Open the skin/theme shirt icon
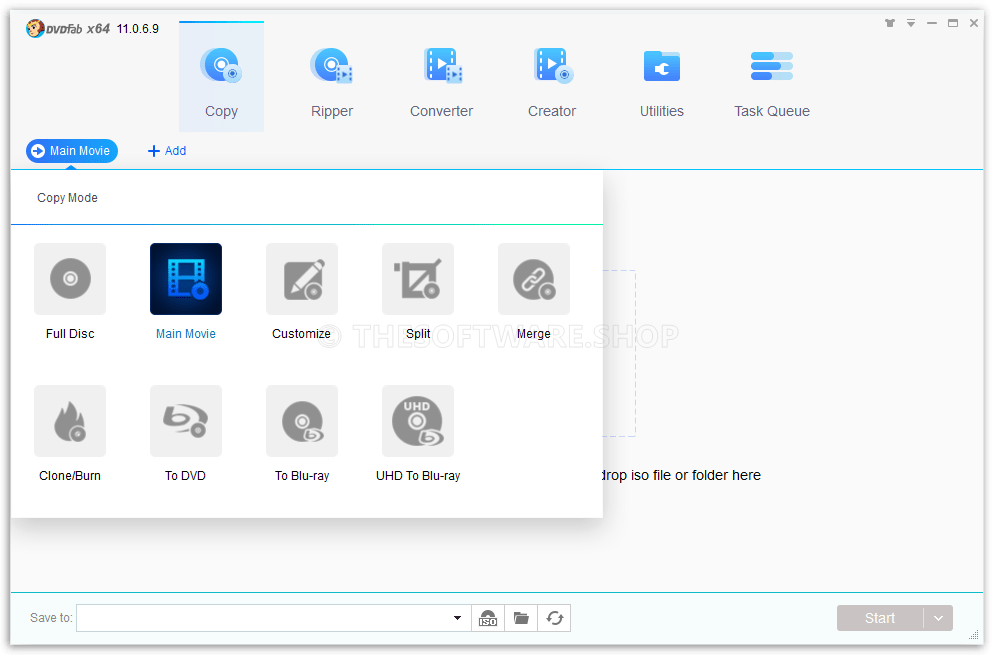The height and width of the screenshot is (655, 994). 890,23
